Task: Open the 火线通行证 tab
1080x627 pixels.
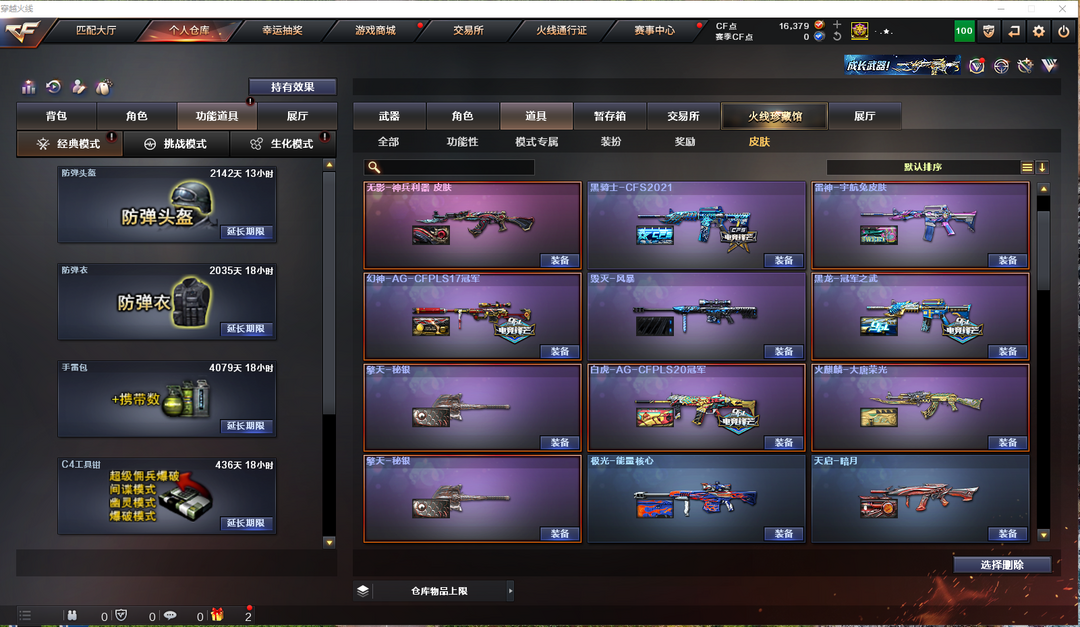Action: pos(561,30)
